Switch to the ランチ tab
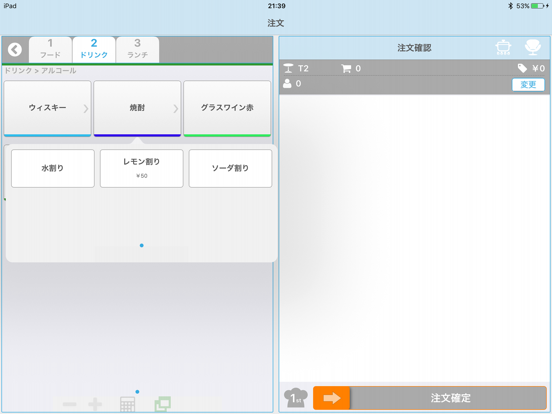The height and width of the screenshot is (414, 552). (138, 49)
